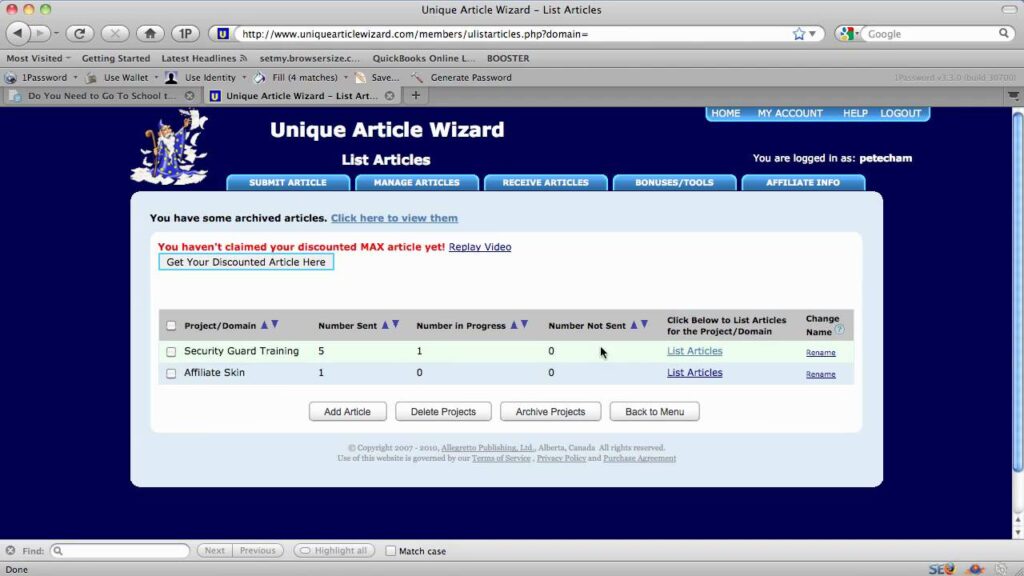Check the Affiliate Skin checkbox

(171, 373)
